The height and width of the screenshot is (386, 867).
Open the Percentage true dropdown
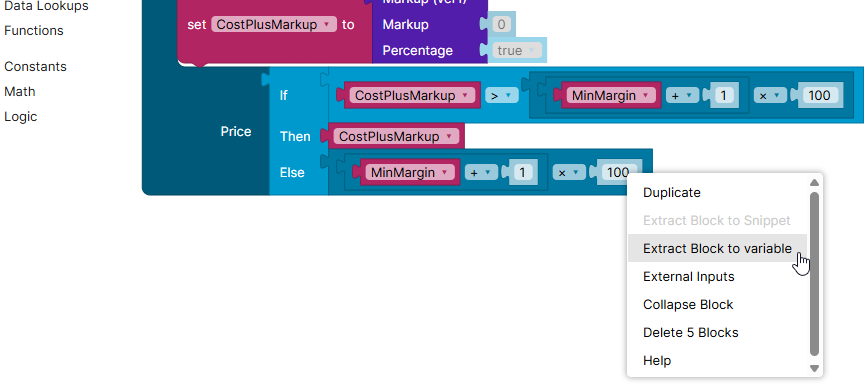[516, 50]
